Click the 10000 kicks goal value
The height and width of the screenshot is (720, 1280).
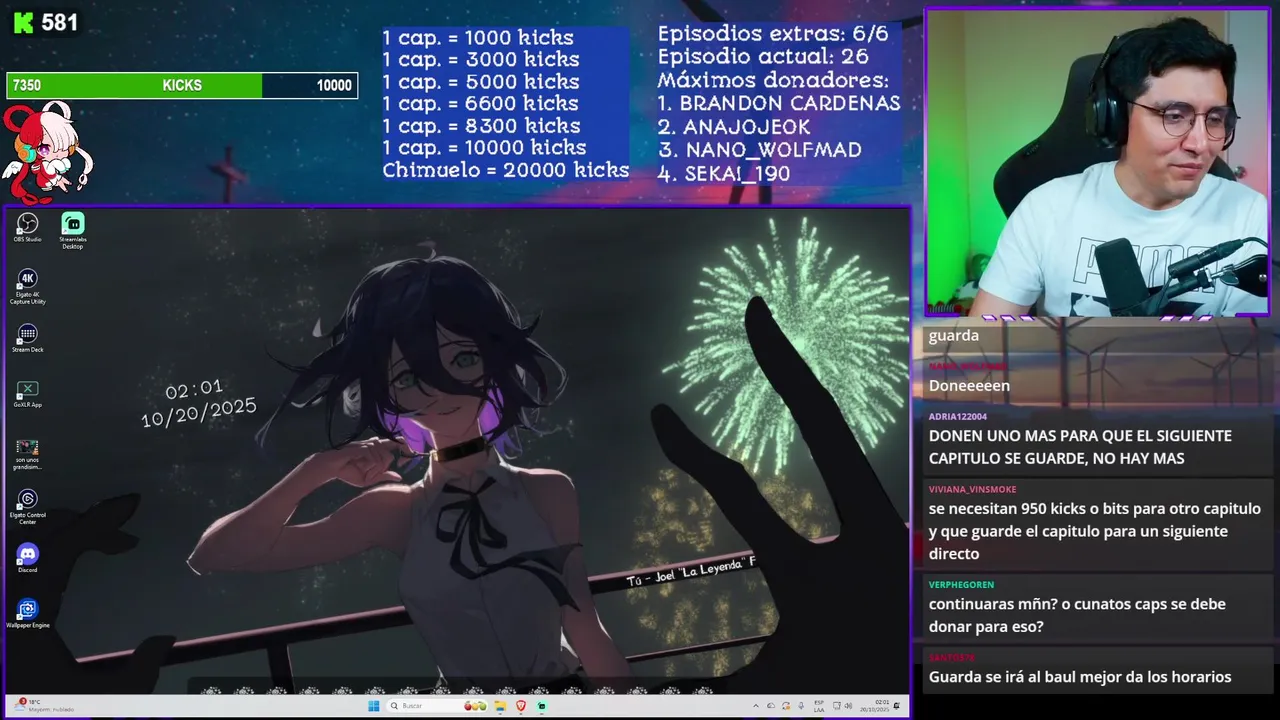pos(334,86)
